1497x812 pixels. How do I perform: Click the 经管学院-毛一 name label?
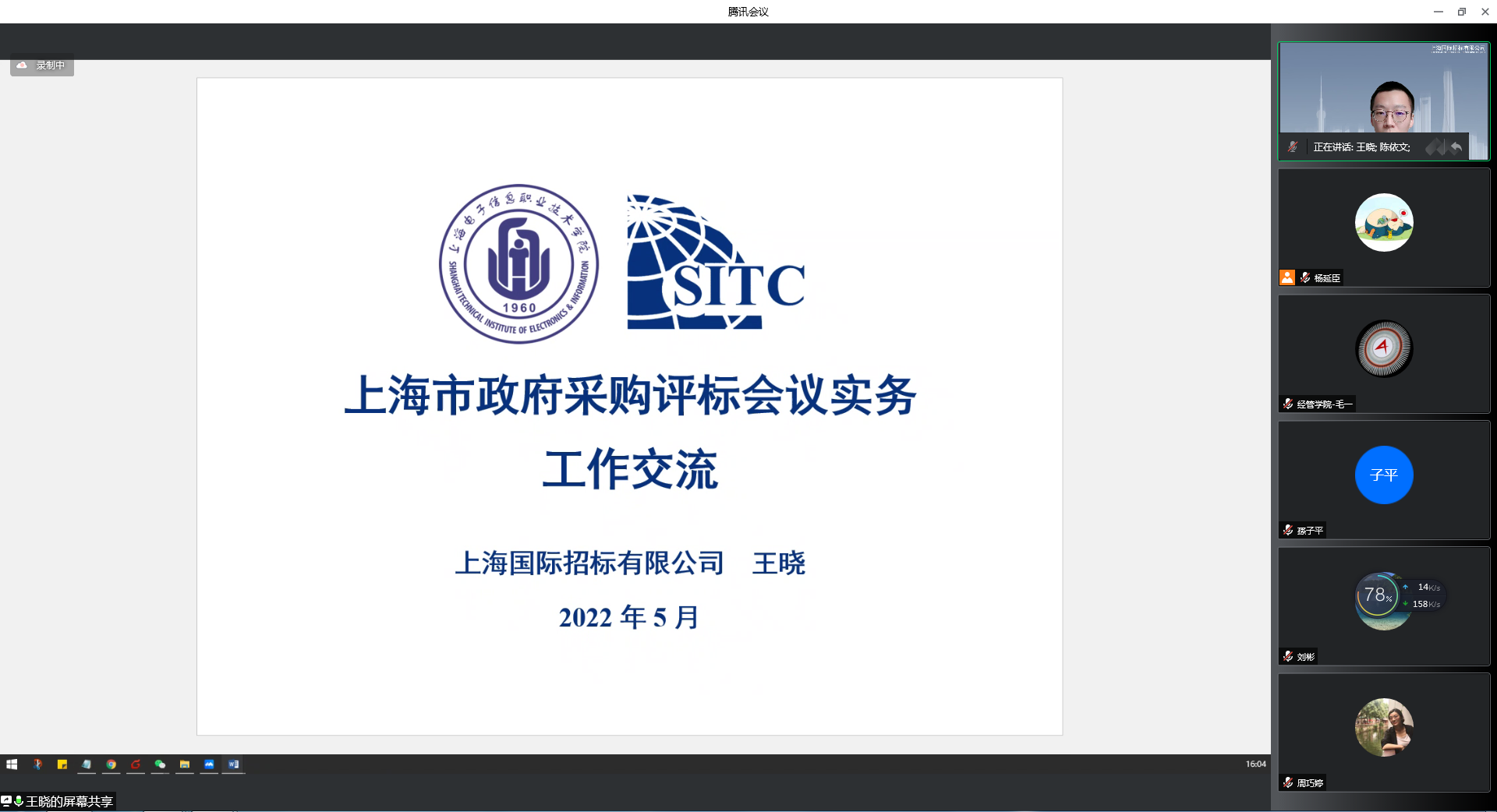(1325, 404)
